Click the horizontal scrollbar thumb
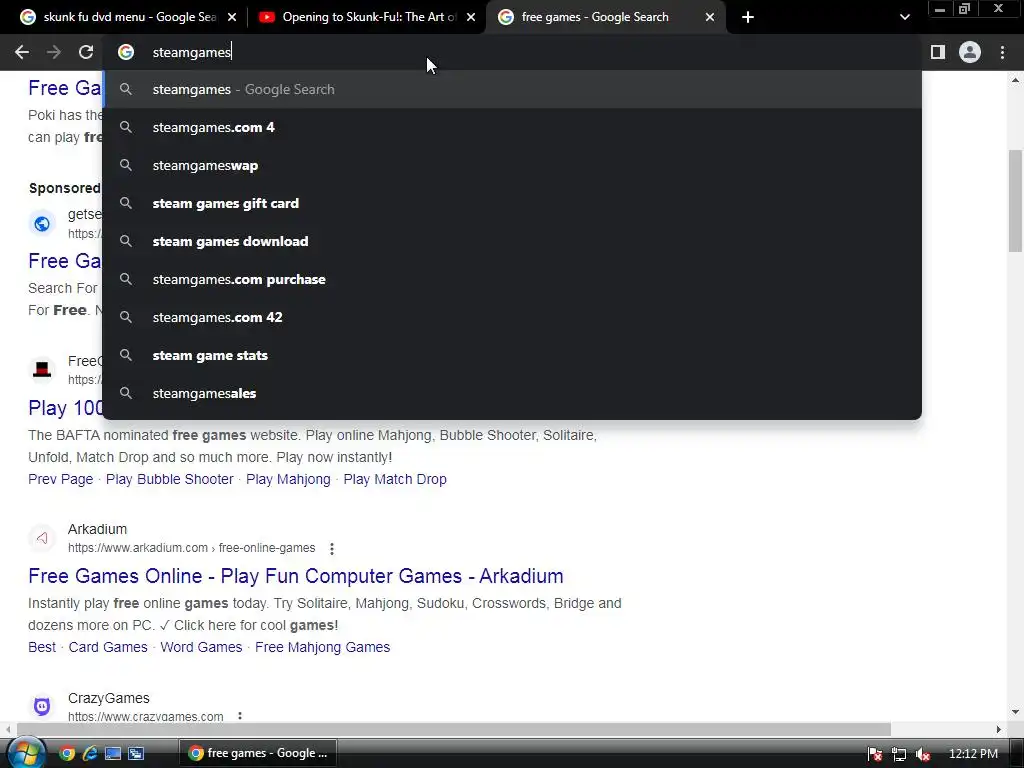1024x768 pixels. click(x=454, y=729)
